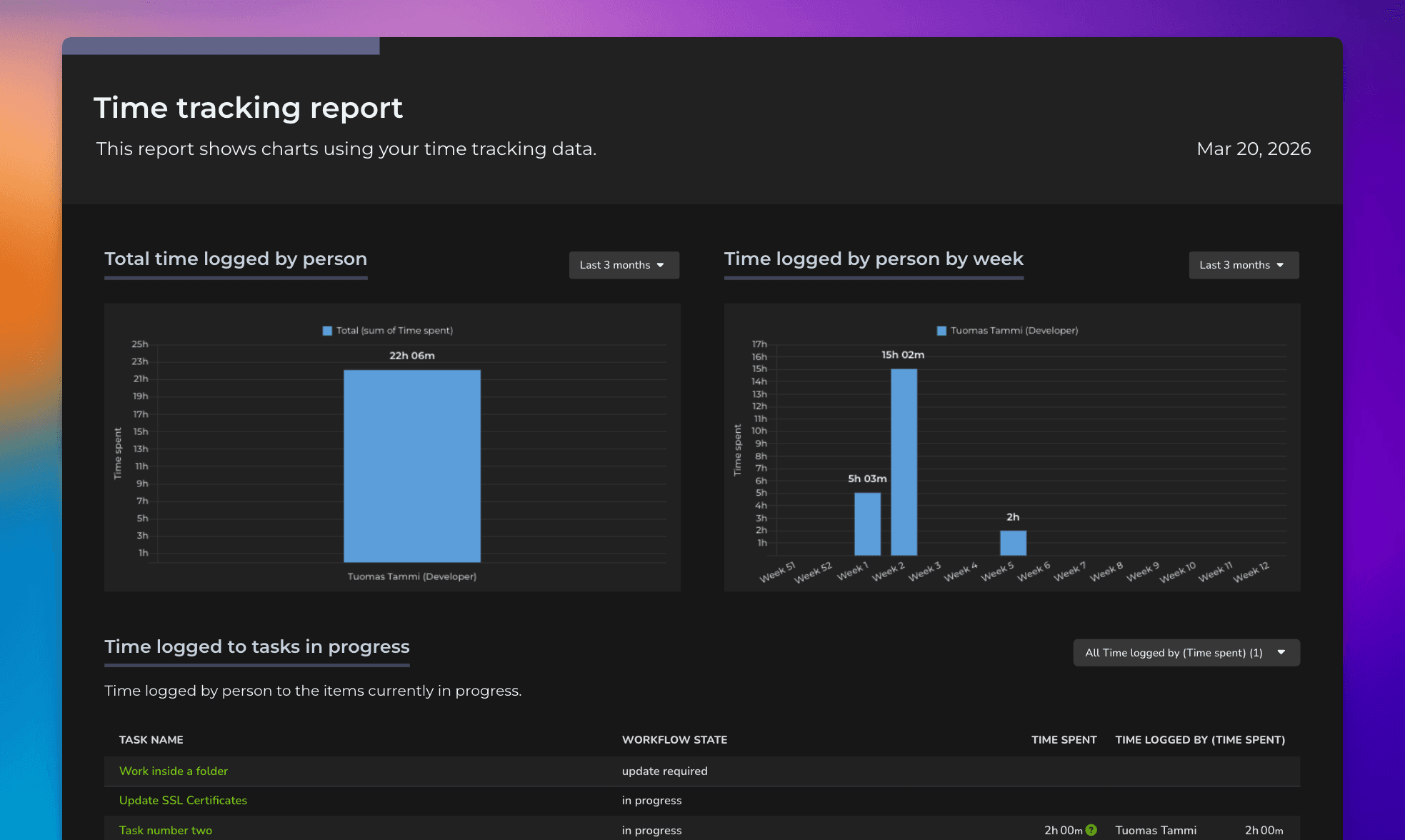Click the Total time logged by person heading
The width and height of the screenshot is (1405, 840).
pyautogui.click(x=236, y=259)
